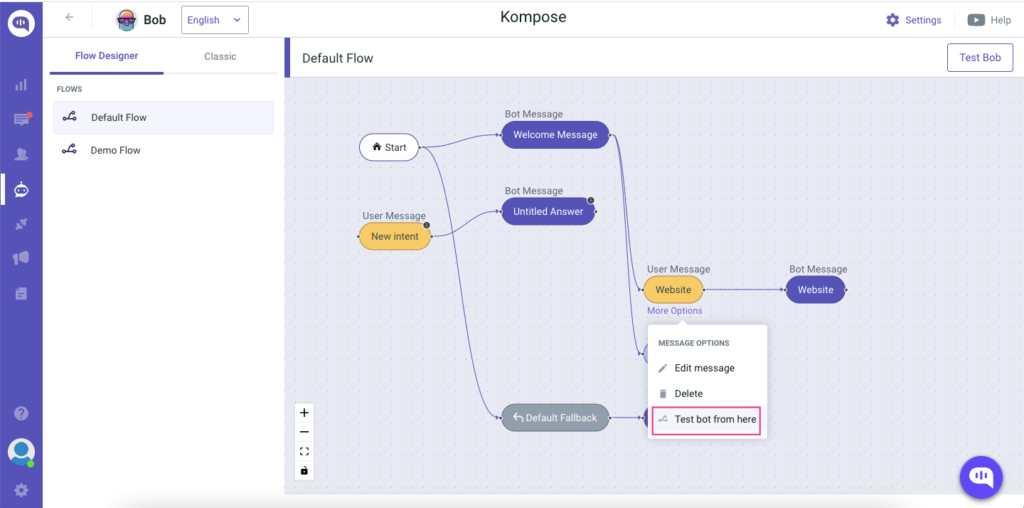This screenshot has height=508, width=1024.
Task: Click the info badge on New intent
Action: 426,225
